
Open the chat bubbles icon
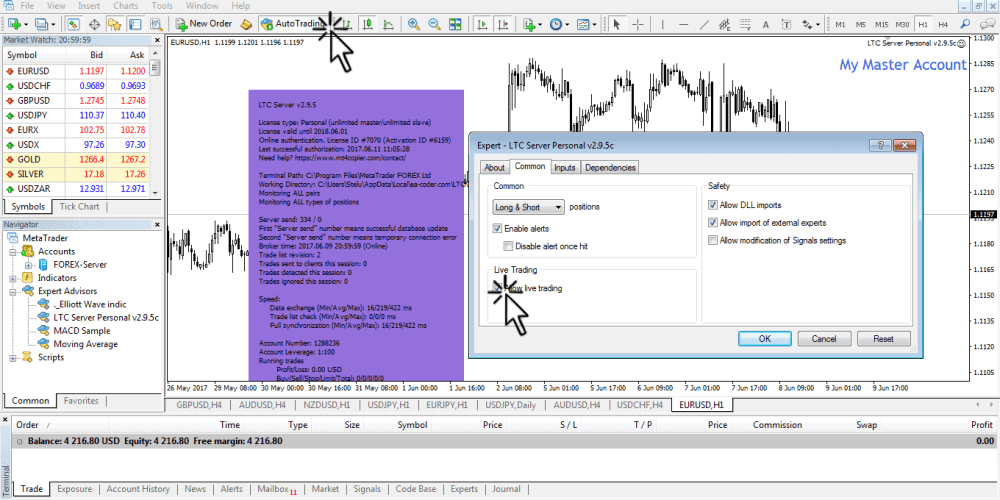pos(986,24)
